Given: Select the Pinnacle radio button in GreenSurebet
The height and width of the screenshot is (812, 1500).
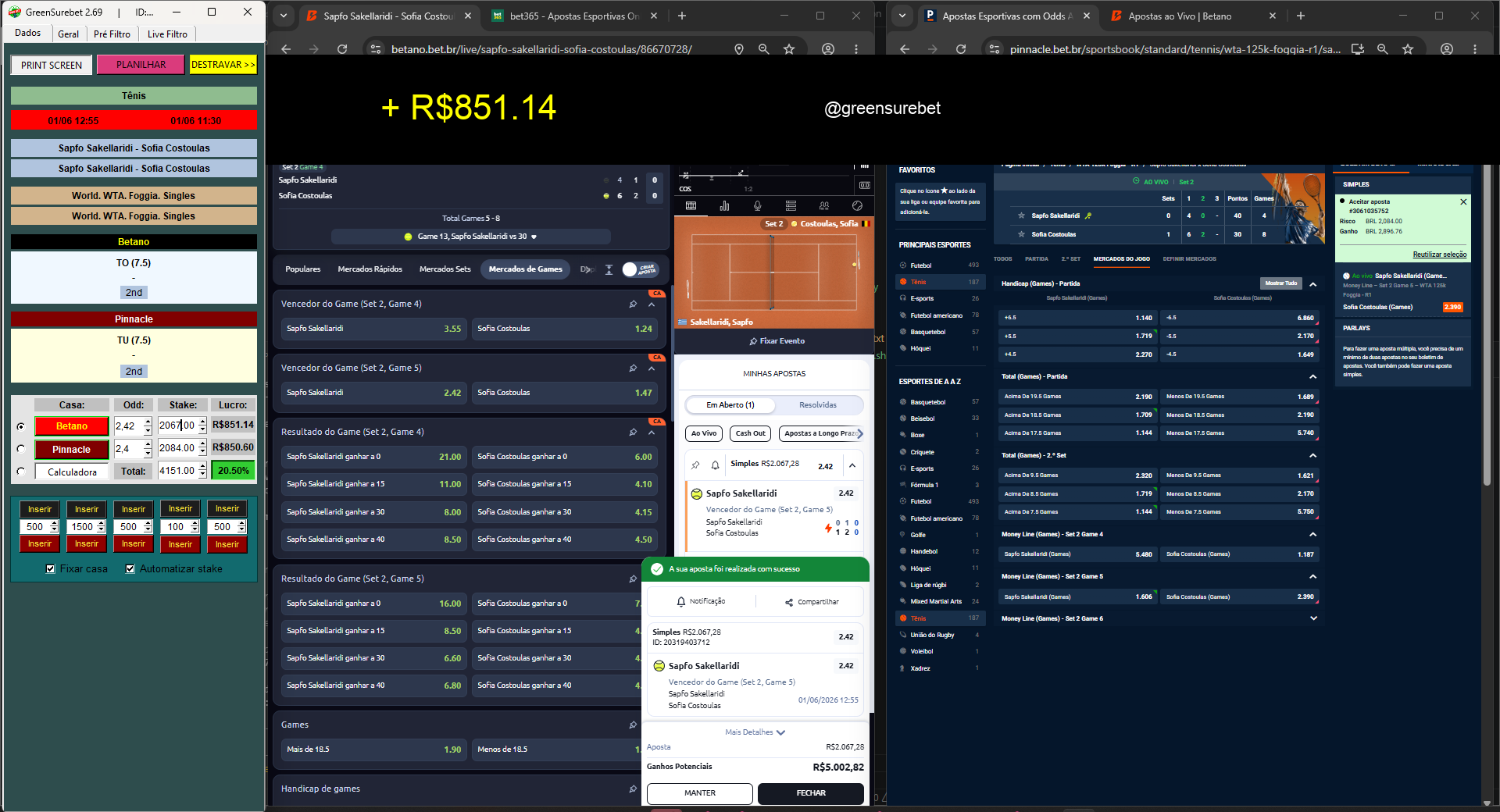Looking at the screenshot, I should tap(21, 449).
